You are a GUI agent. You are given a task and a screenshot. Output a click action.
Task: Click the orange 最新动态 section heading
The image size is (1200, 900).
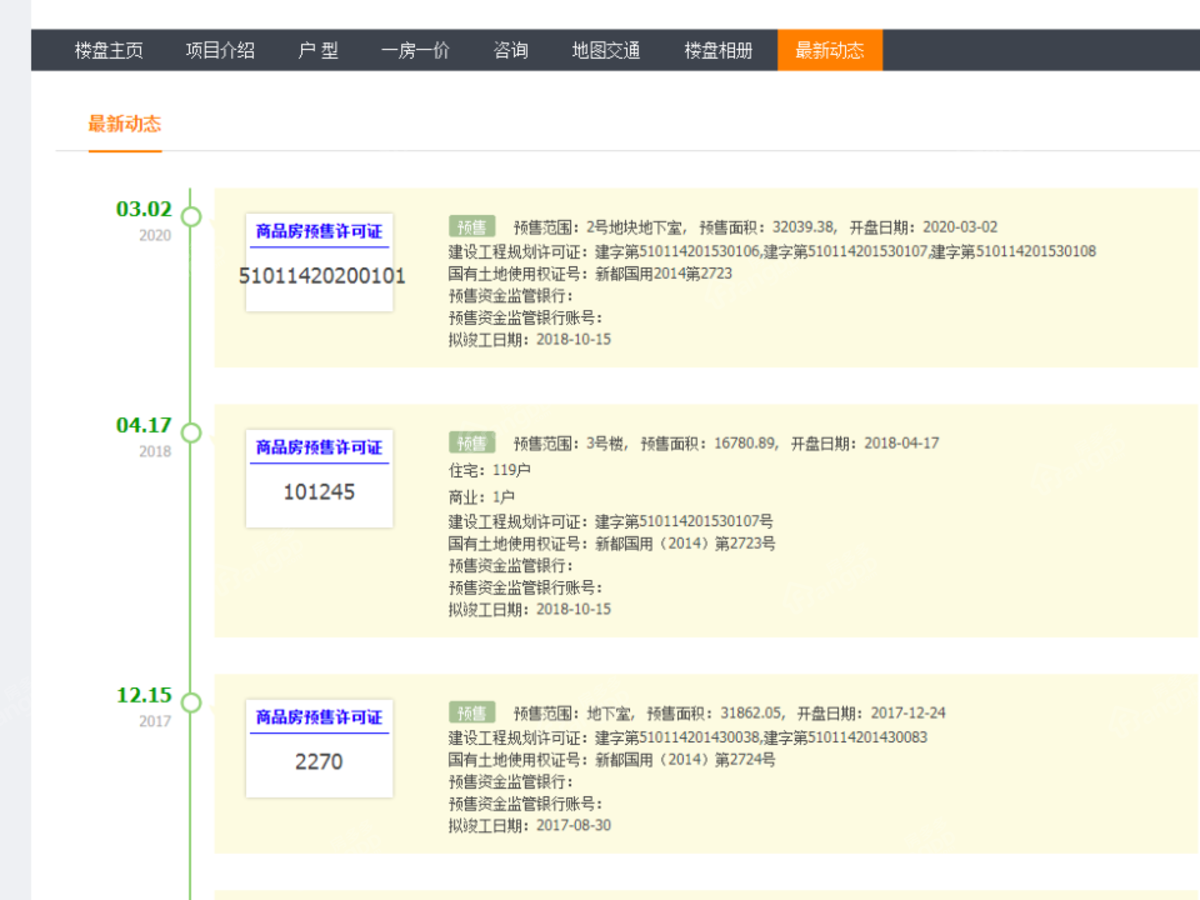(125, 124)
